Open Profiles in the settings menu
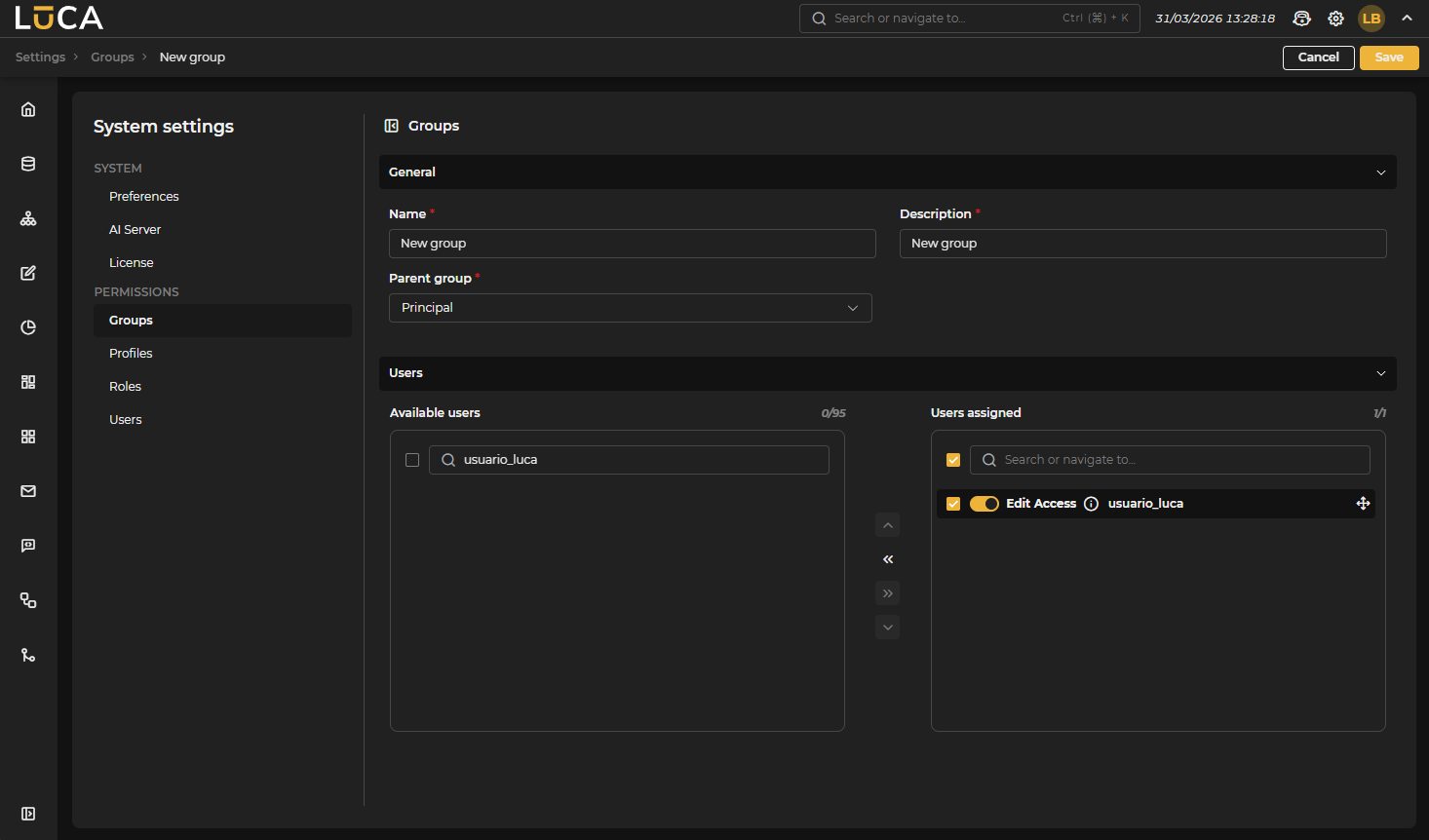 pyautogui.click(x=131, y=354)
